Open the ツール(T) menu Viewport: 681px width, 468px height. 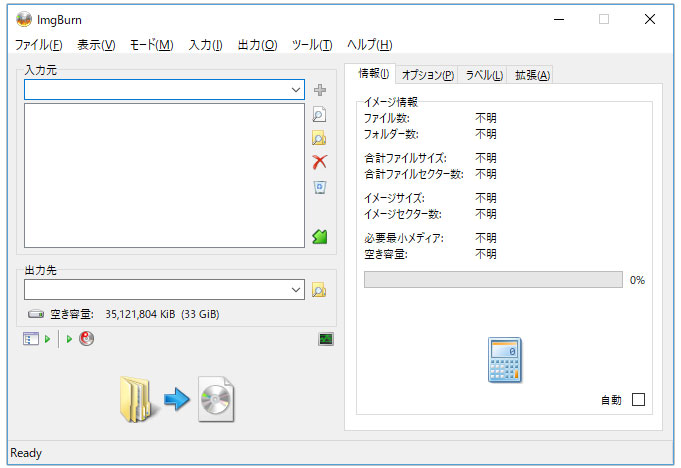click(x=312, y=45)
